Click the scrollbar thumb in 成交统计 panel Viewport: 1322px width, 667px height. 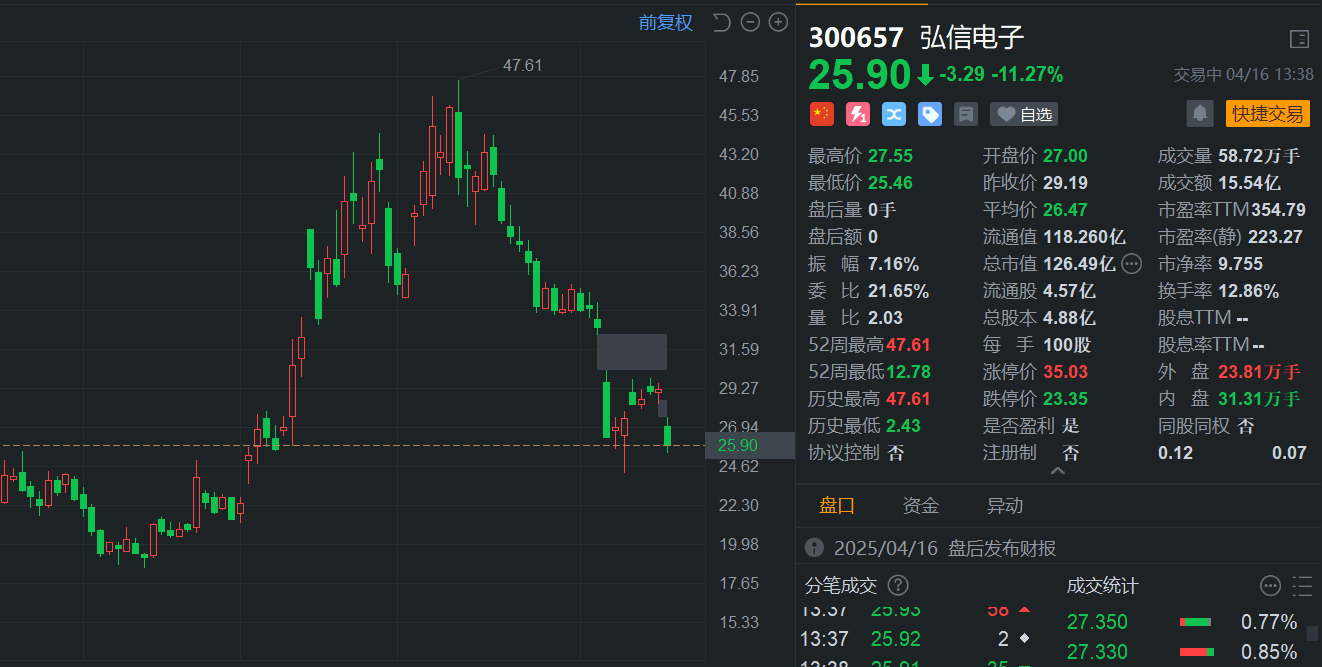1312,632
